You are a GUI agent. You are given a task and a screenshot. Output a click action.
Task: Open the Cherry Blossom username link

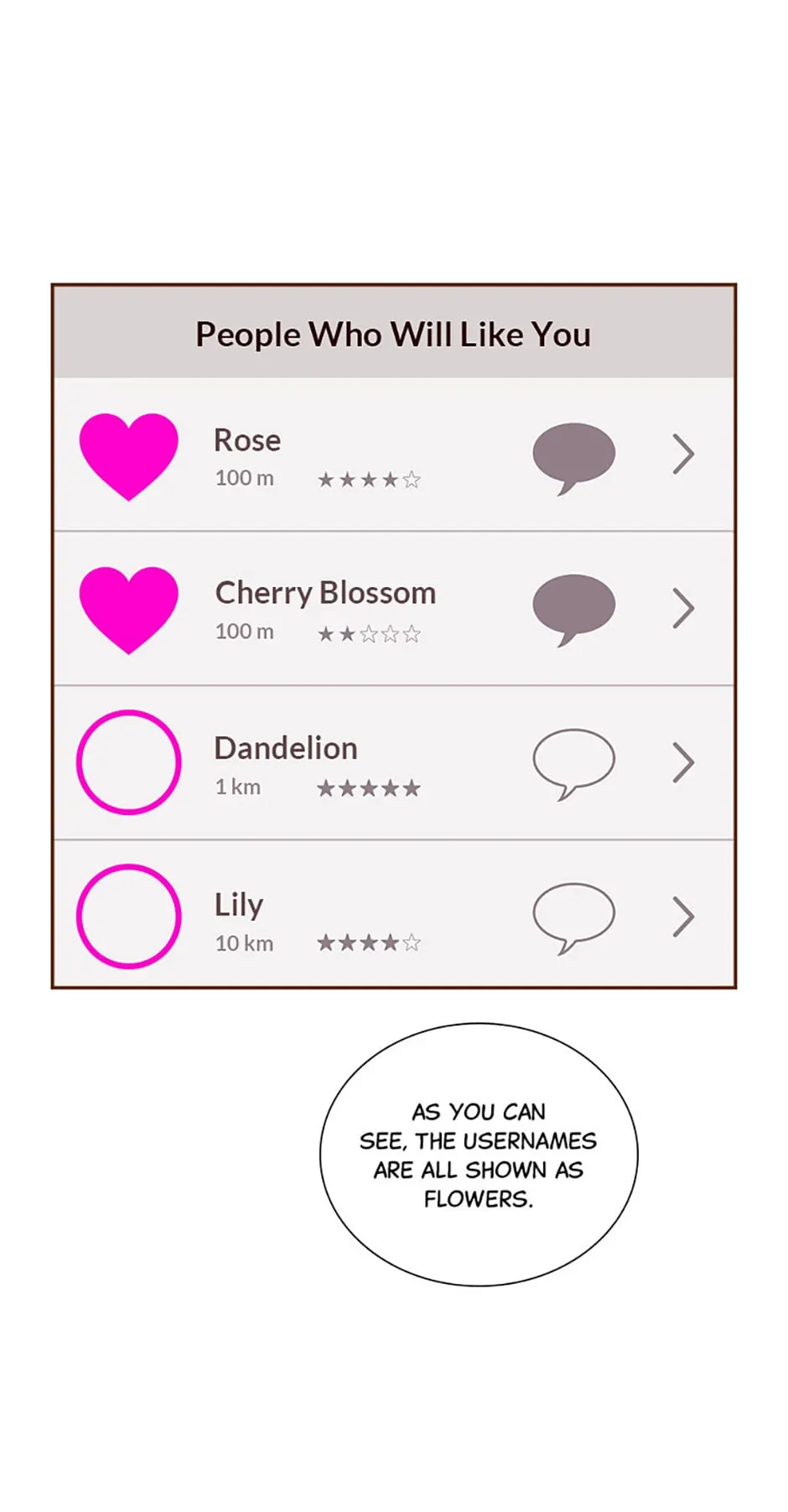coord(325,593)
